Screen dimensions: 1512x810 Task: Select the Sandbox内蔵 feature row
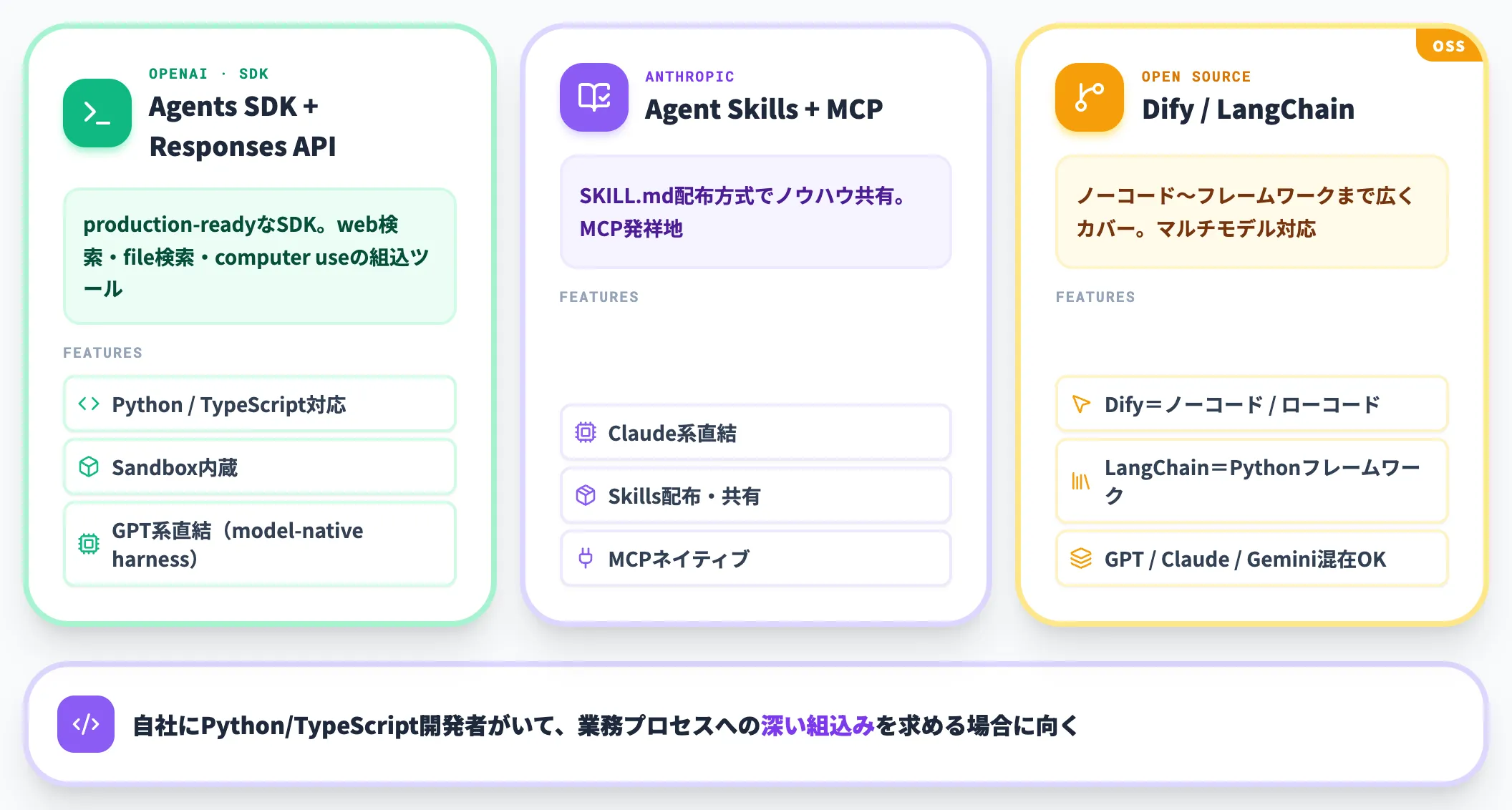click(260, 467)
